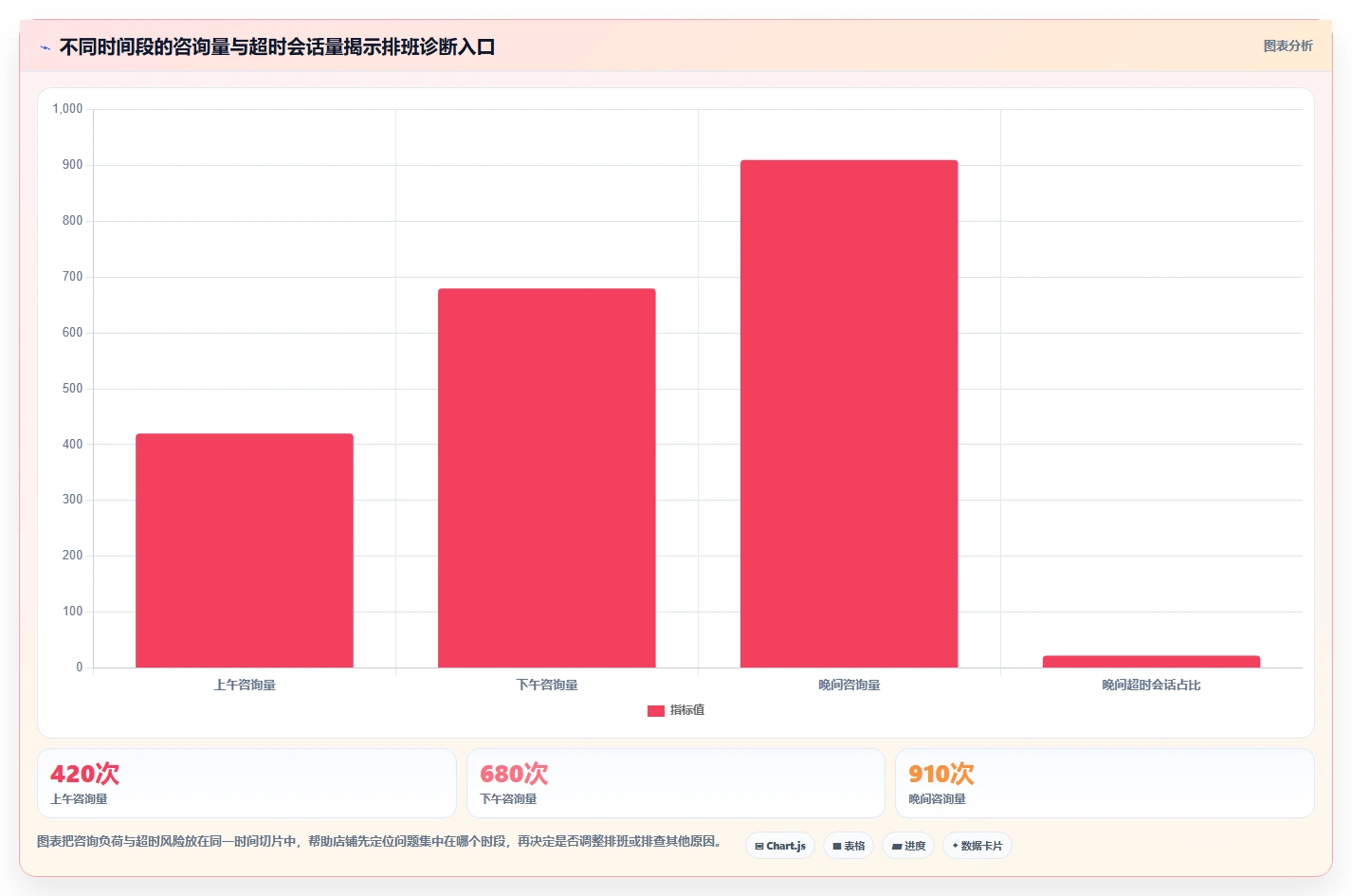Open the 680次 下午咨询量 data card

[x=676, y=783]
